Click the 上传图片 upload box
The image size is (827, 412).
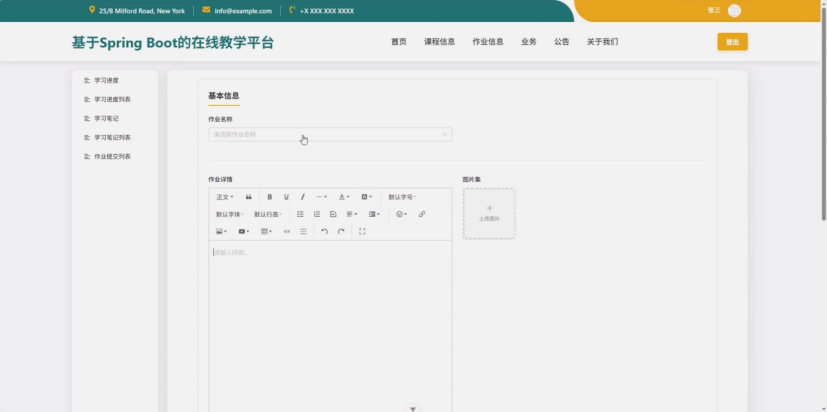489,214
